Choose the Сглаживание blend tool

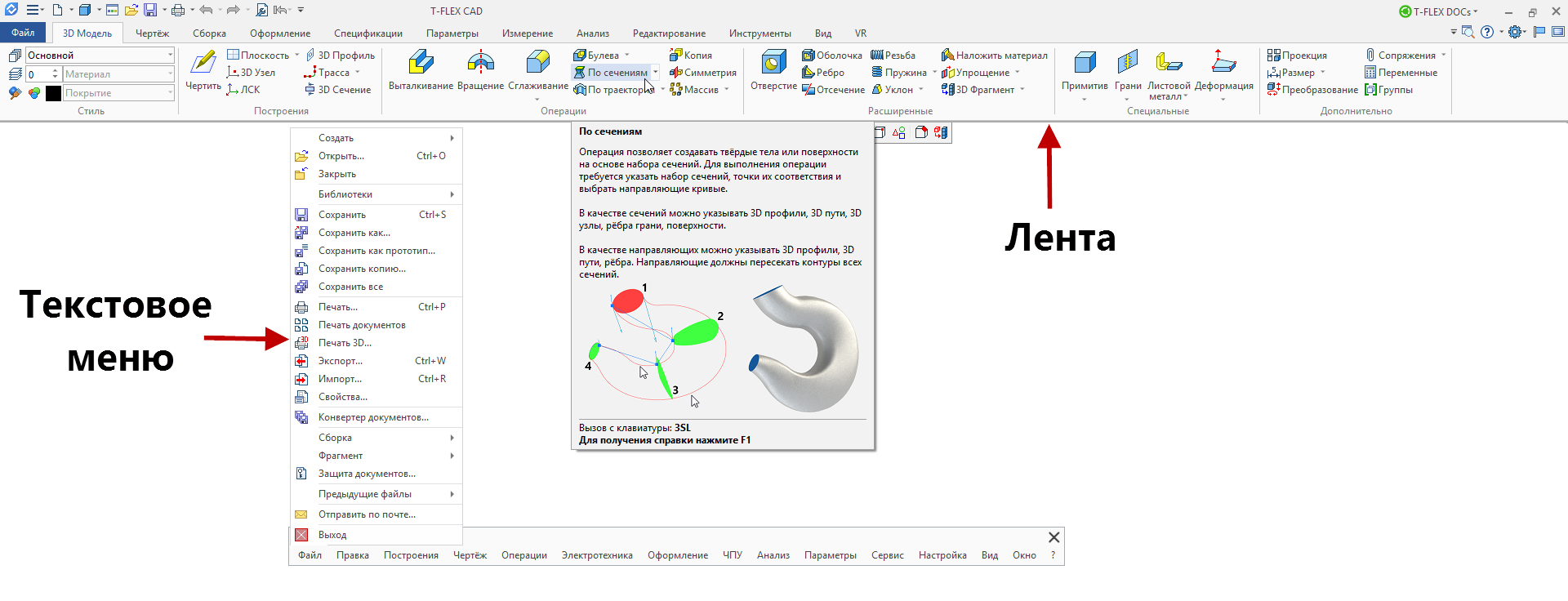538,70
